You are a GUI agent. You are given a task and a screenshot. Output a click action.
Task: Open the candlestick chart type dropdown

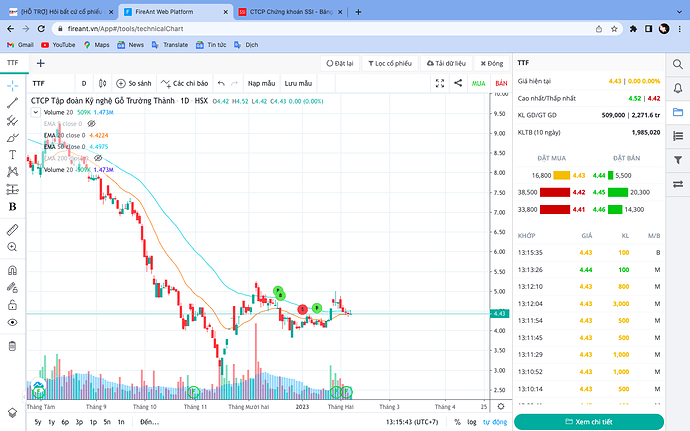pyautogui.click(x=103, y=83)
